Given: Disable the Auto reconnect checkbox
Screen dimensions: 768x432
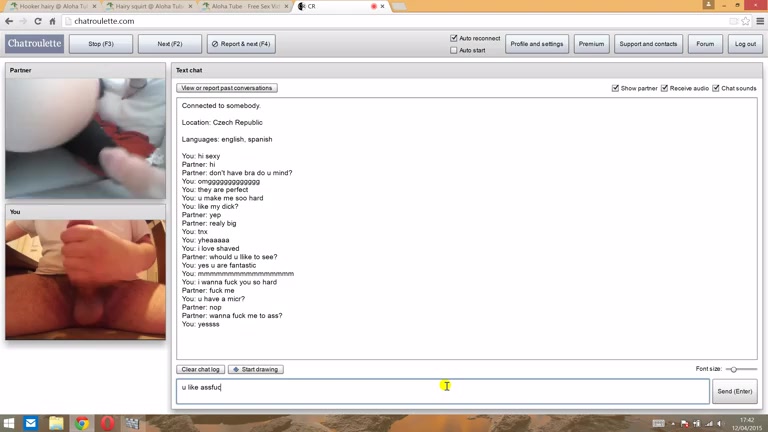Looking at the screenshot, I should 454,39.
